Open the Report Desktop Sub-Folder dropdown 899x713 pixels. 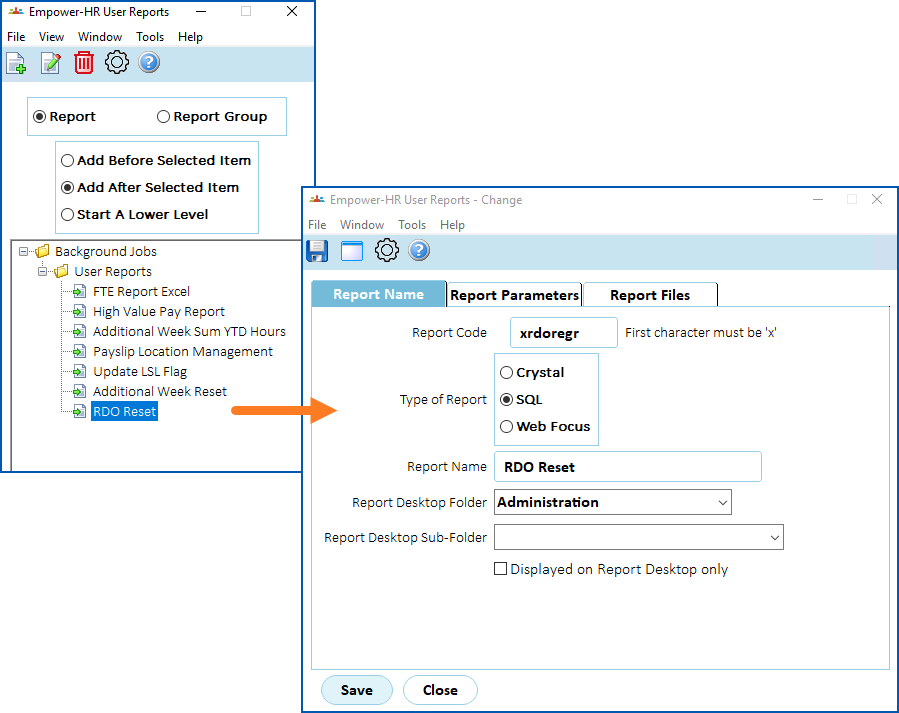click(x=775, y=538)
